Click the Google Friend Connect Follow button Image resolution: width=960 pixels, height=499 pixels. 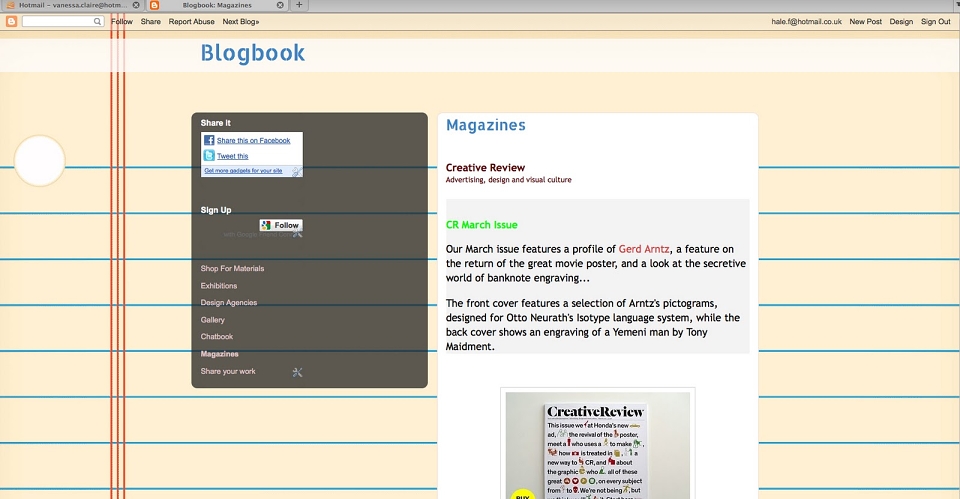pos(281,225)
